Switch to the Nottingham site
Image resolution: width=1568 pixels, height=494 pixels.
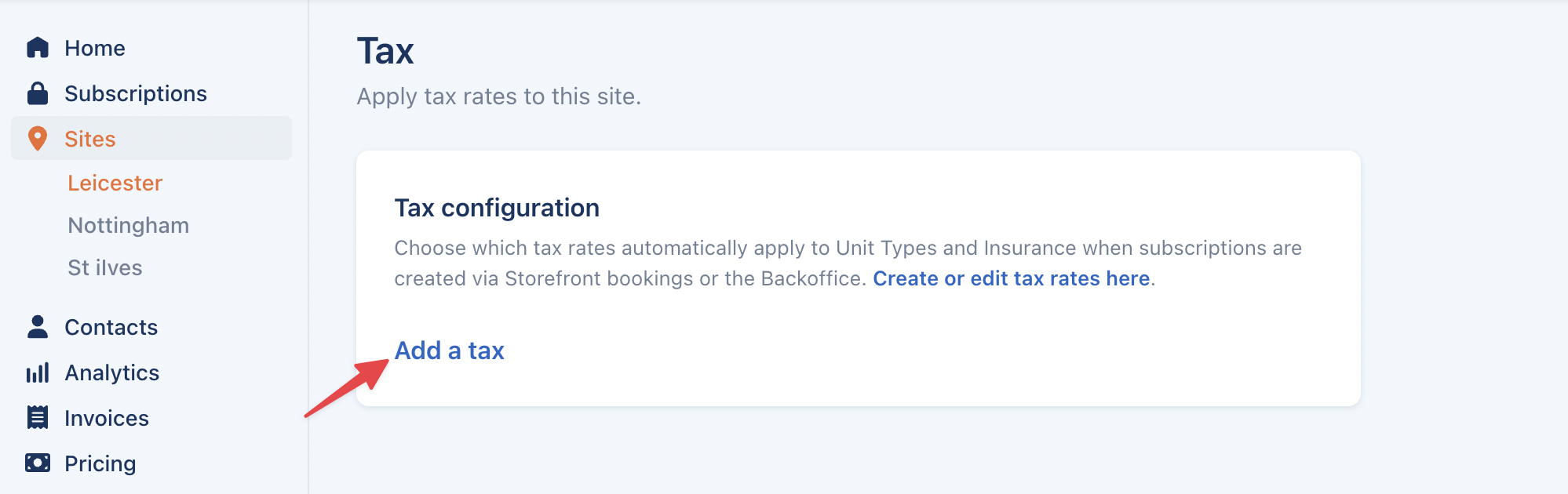128,226
